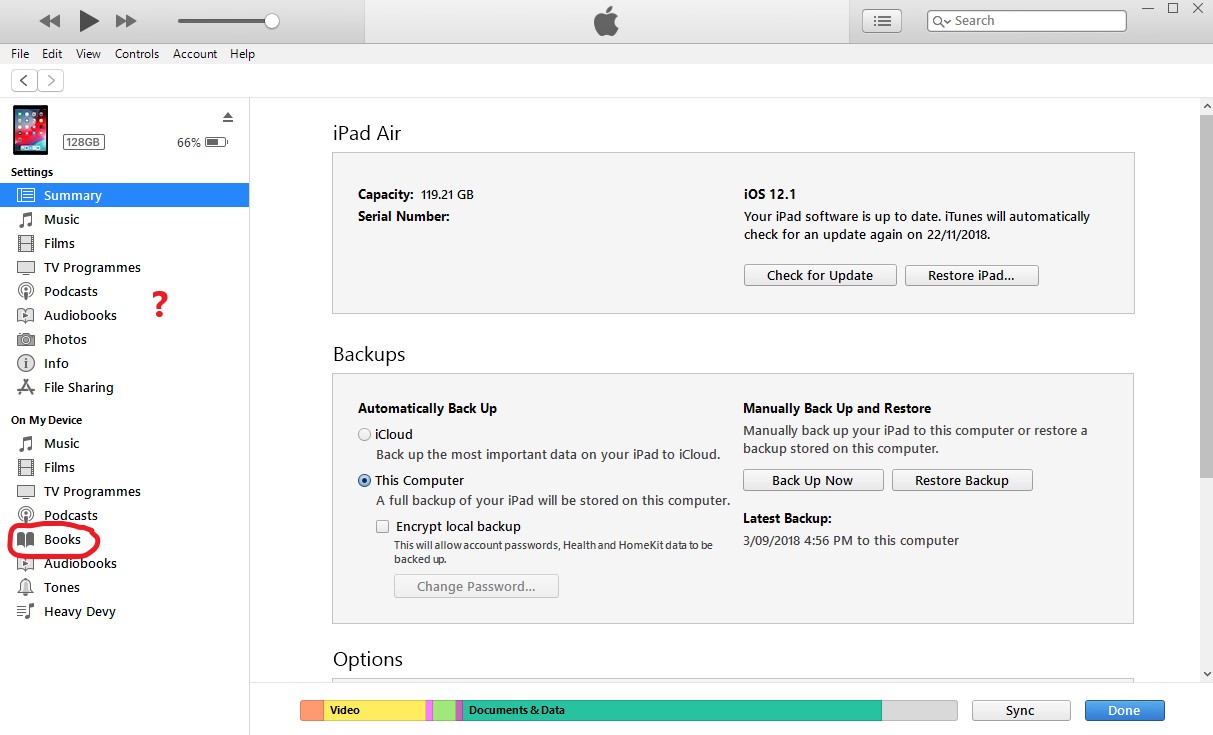
Task: Open the Info settings section
Action: [56, 363]
